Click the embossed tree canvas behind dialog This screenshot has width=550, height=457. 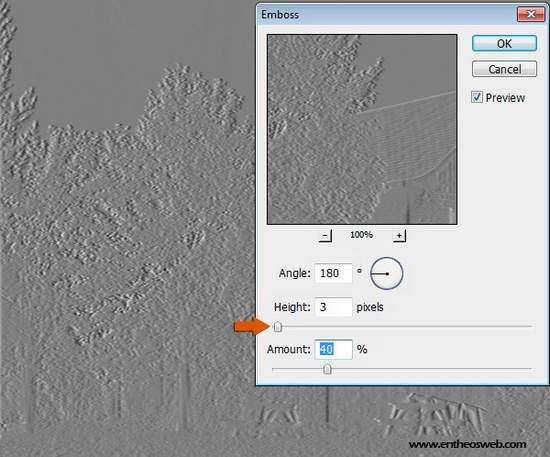[126, 228]
